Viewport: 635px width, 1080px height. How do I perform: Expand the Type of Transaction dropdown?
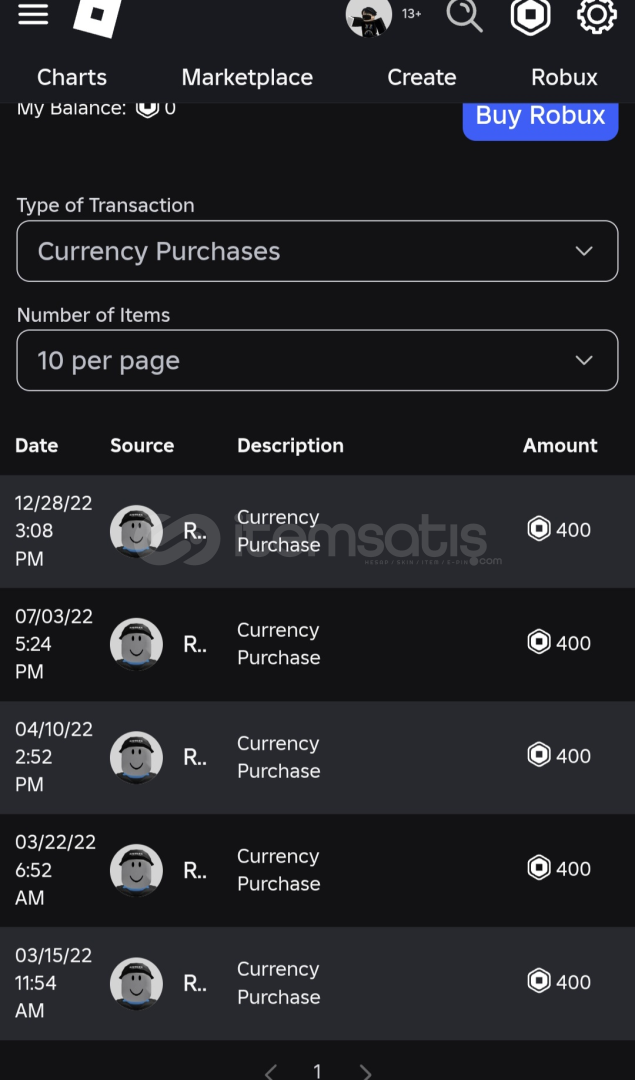[317, 251]
